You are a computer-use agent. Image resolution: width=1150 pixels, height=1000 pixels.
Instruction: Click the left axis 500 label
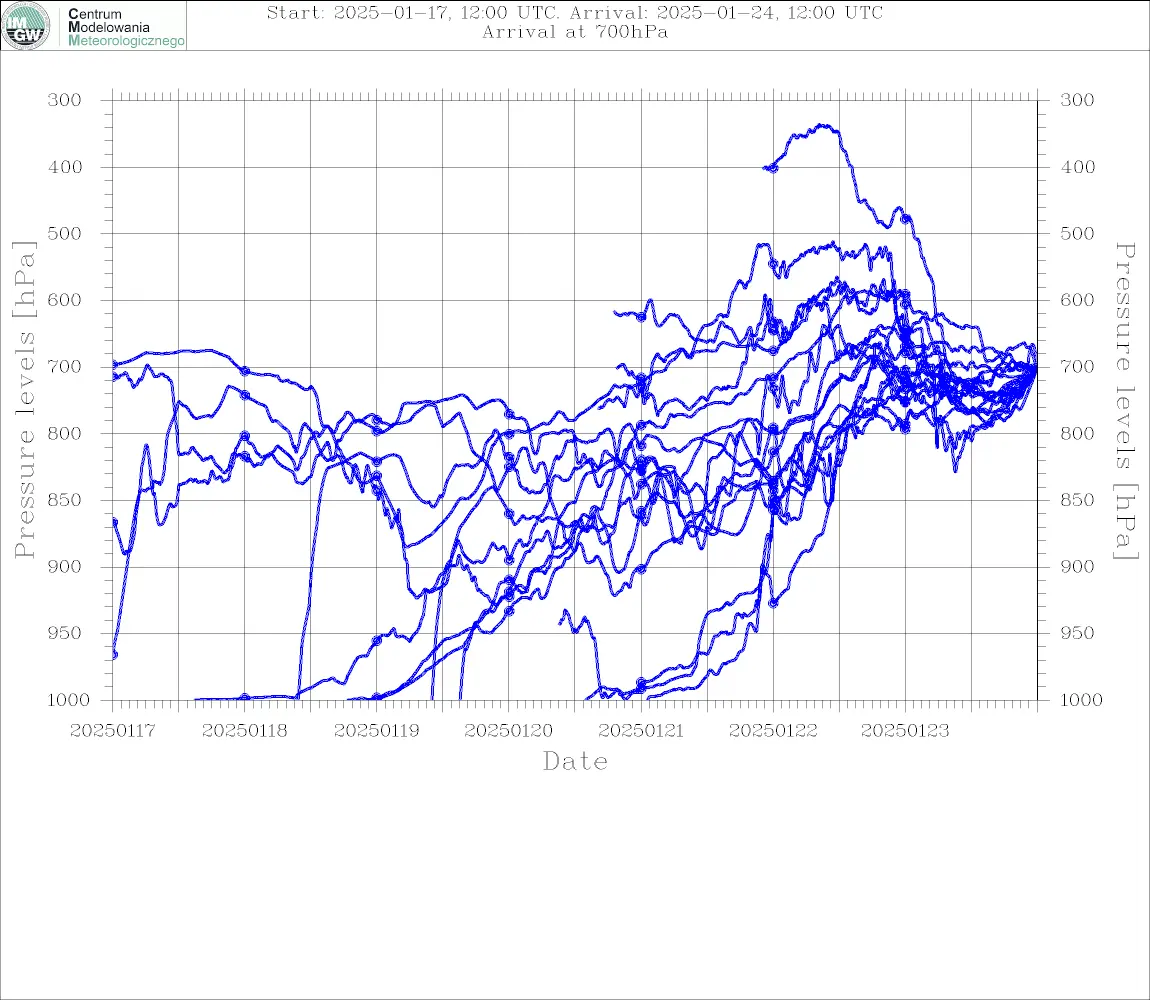point(65,233)
